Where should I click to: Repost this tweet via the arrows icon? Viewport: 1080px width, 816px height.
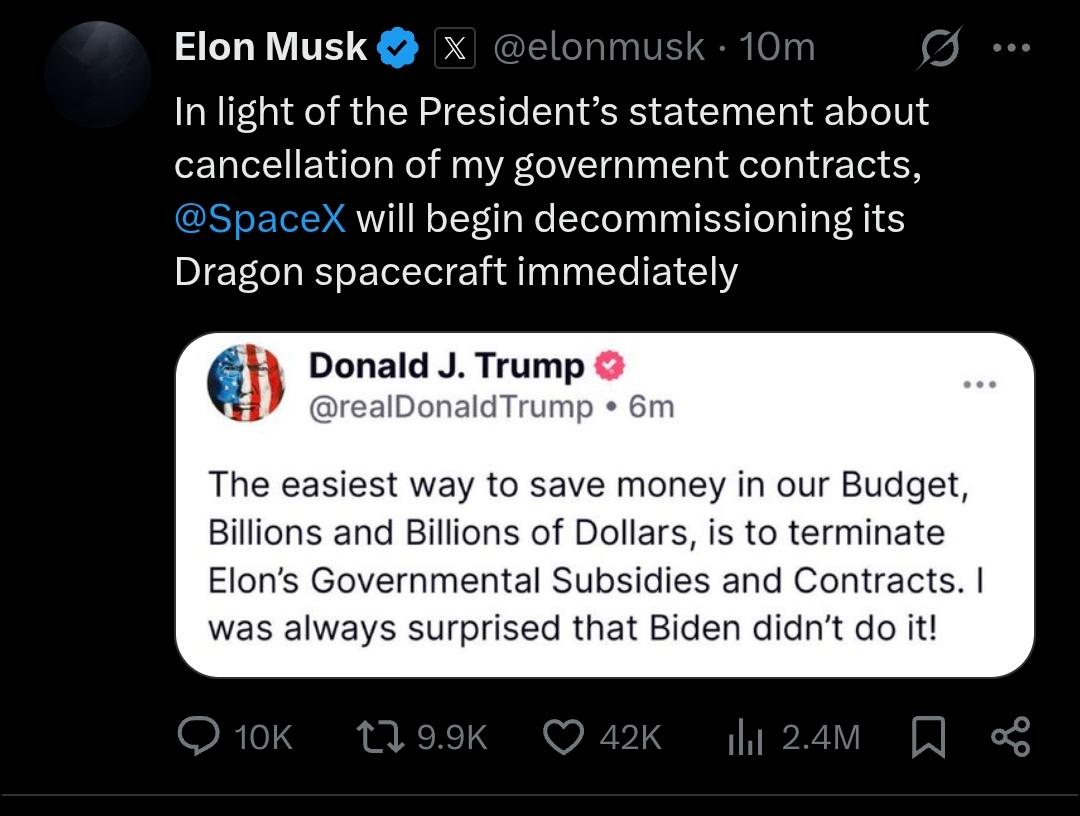380,737
